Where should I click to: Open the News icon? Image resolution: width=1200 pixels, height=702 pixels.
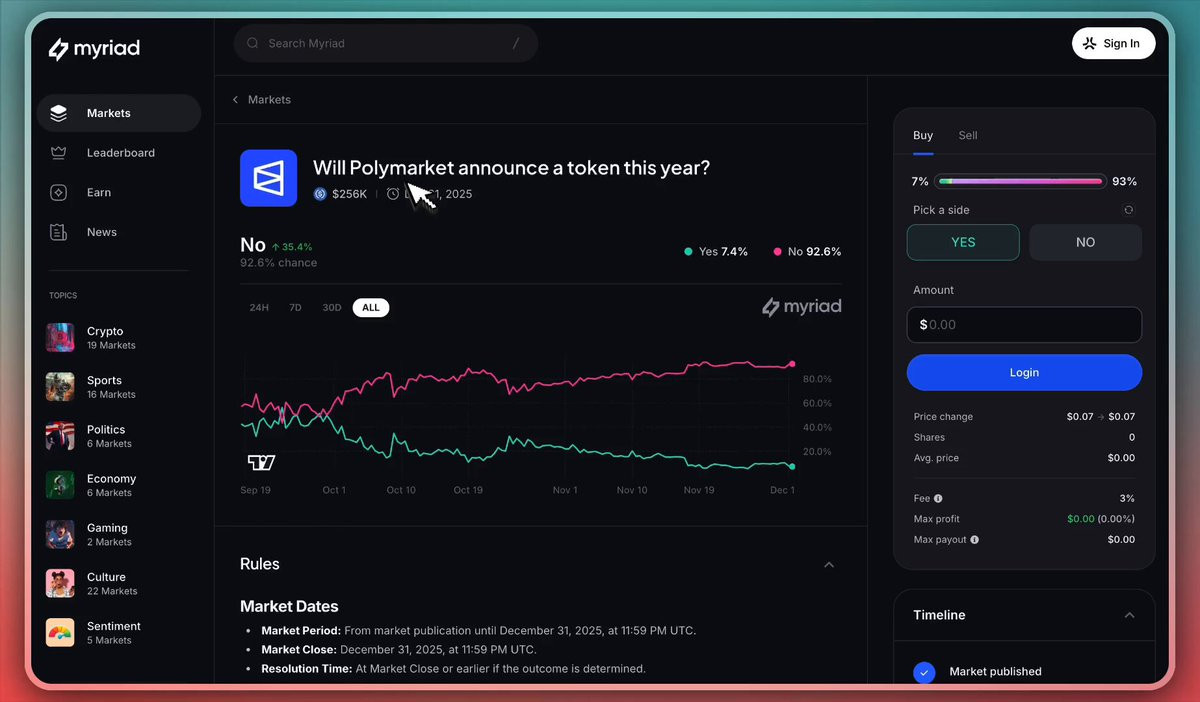pos(59,232)
